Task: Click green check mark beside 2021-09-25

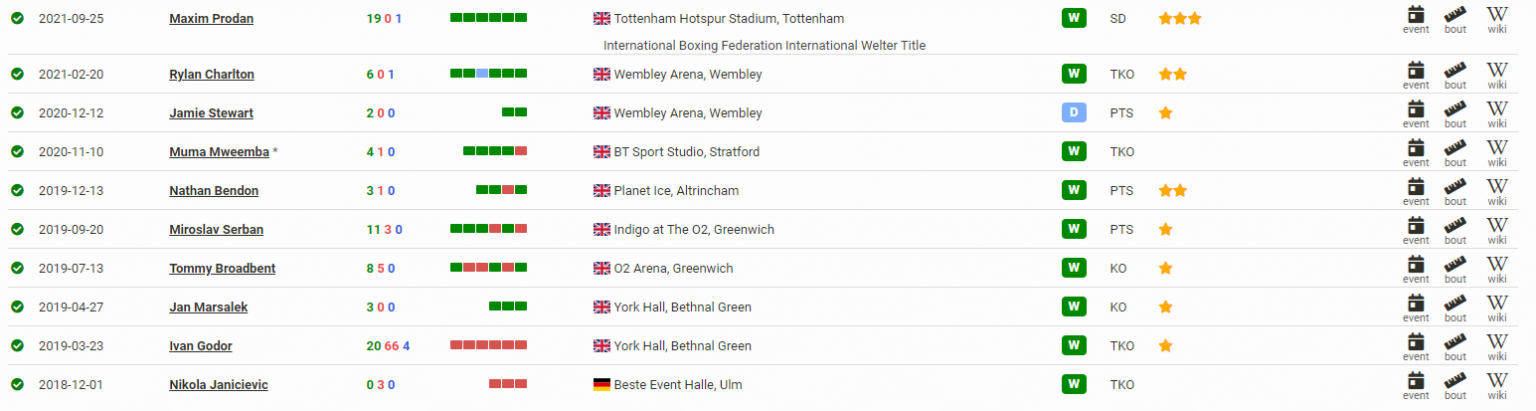Action: [x=17, y=19]
